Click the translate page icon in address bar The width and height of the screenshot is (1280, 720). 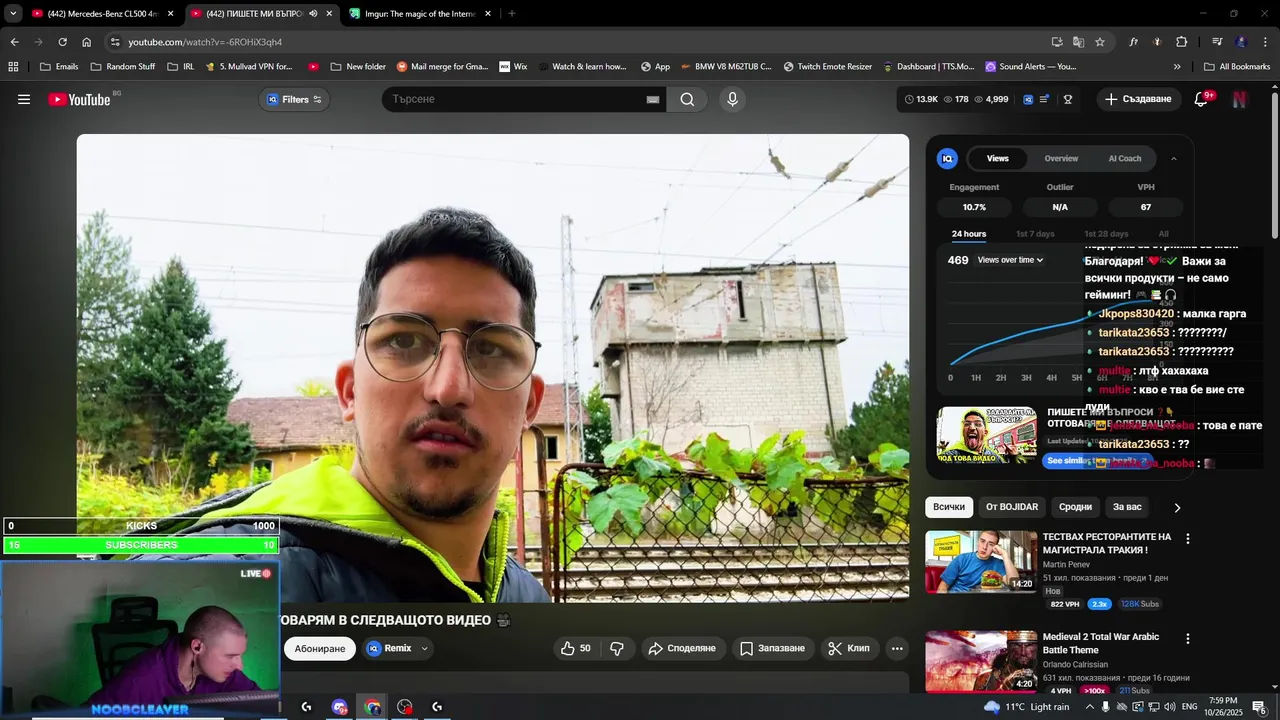1078,42
